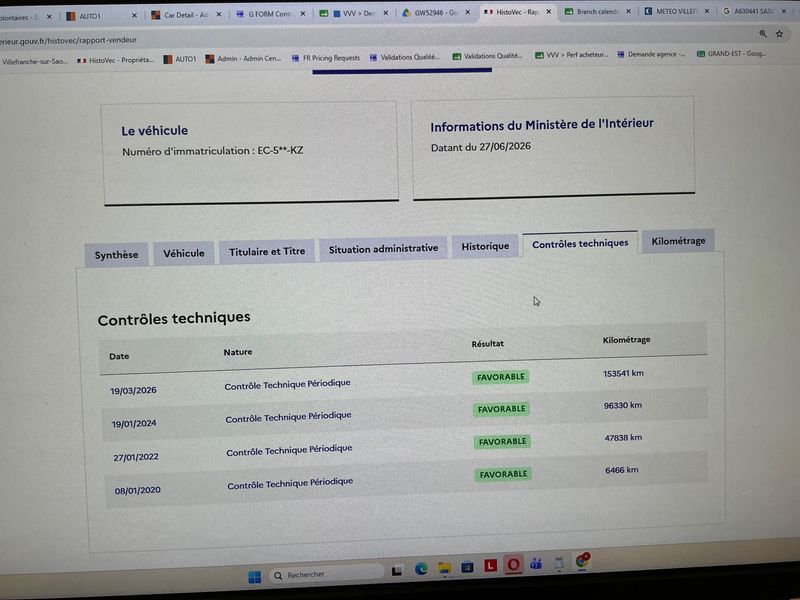Viewport: 800px width, 600px height.
Task: Select the 153541 km mileage value
Action: 623,373
